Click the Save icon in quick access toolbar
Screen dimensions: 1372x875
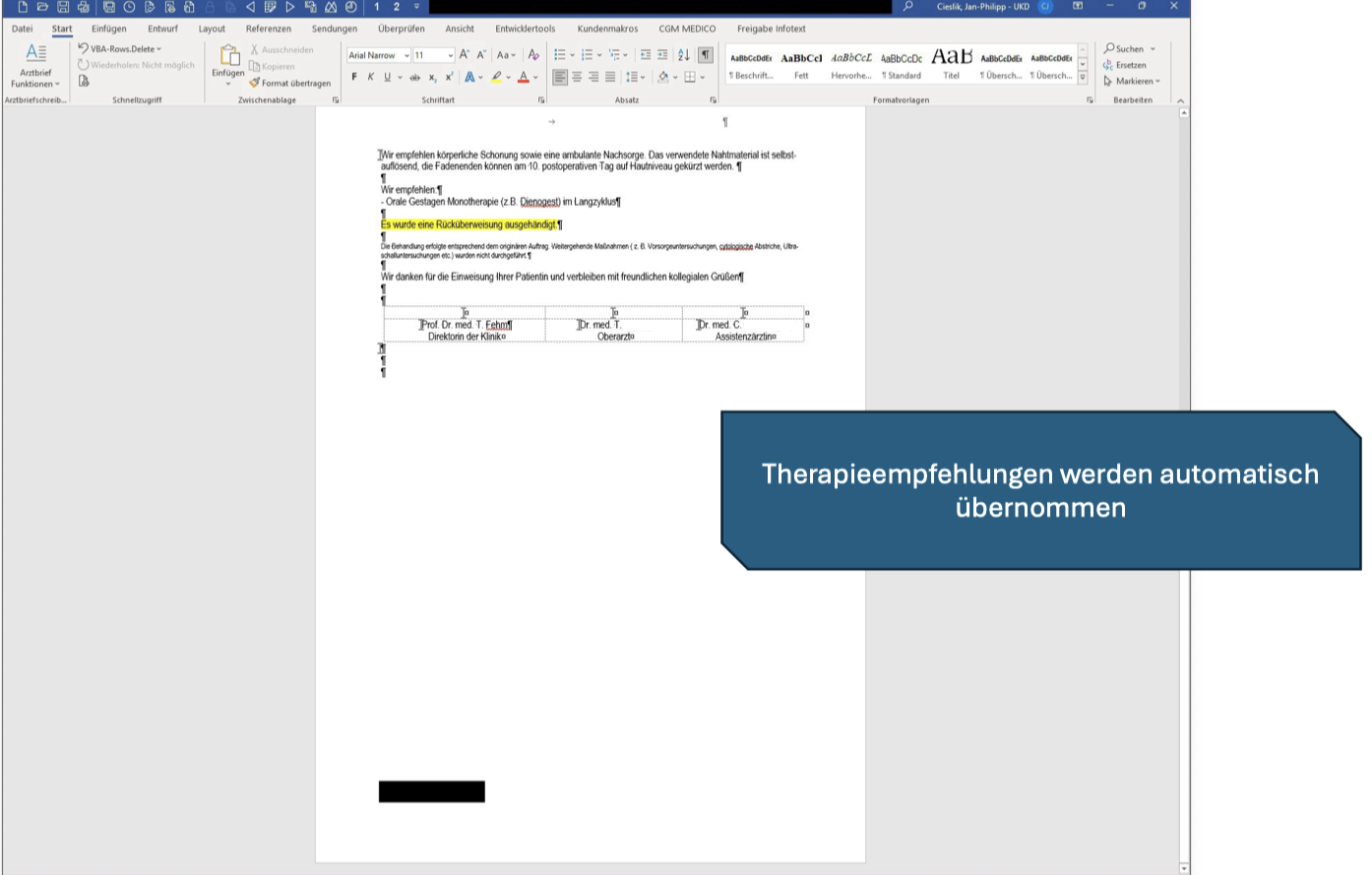pos(63,7)
